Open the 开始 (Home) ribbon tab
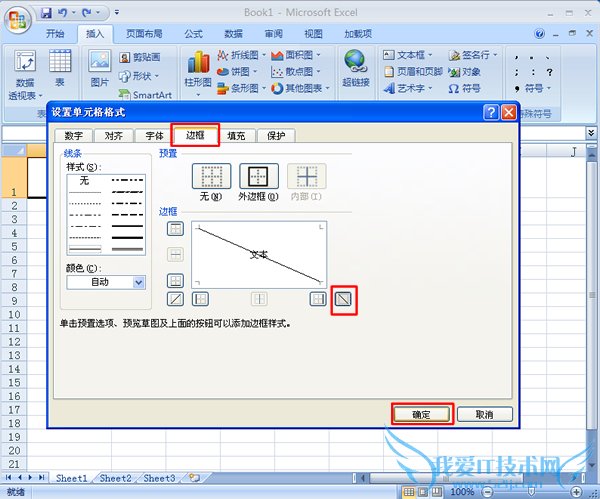The width and height of the screenshot is (600, 499). [55, 34]
